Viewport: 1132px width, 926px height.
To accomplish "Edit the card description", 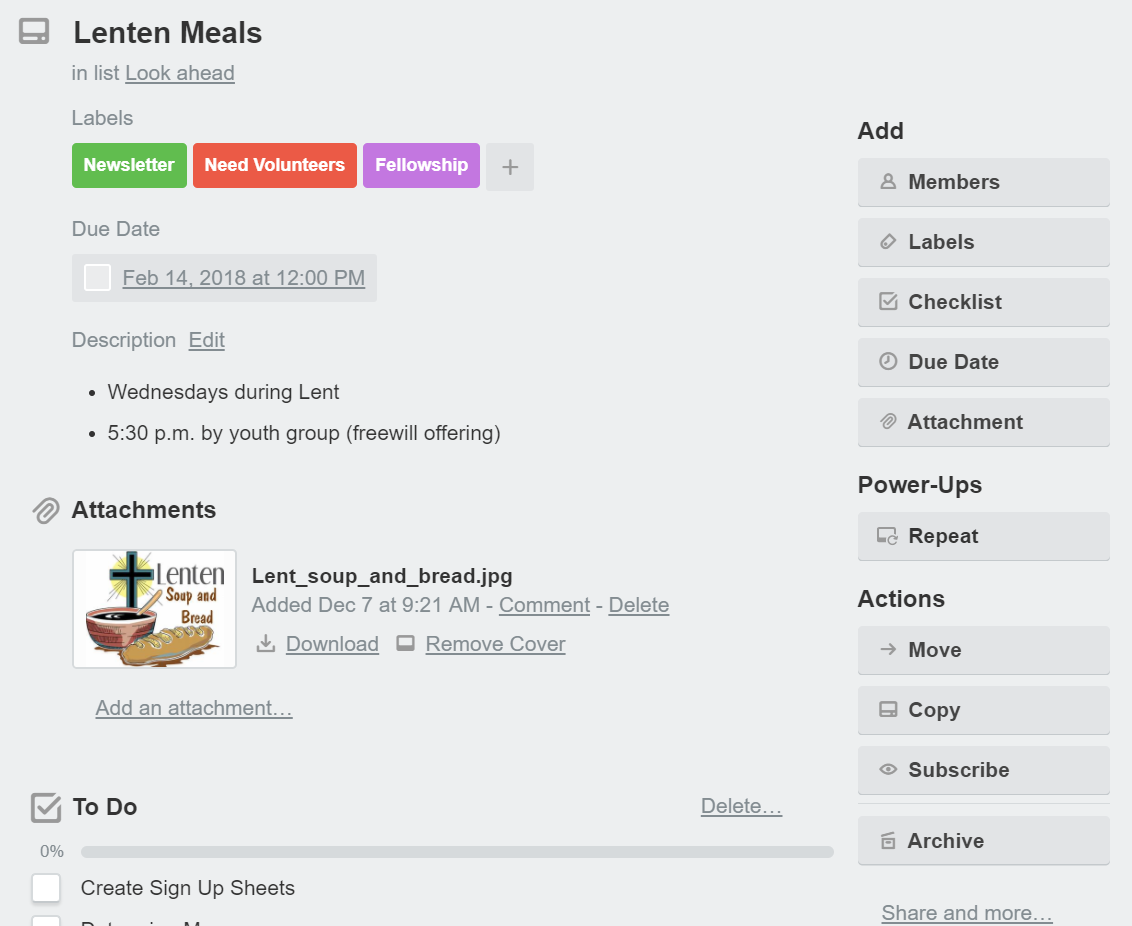I will (206, 340).
